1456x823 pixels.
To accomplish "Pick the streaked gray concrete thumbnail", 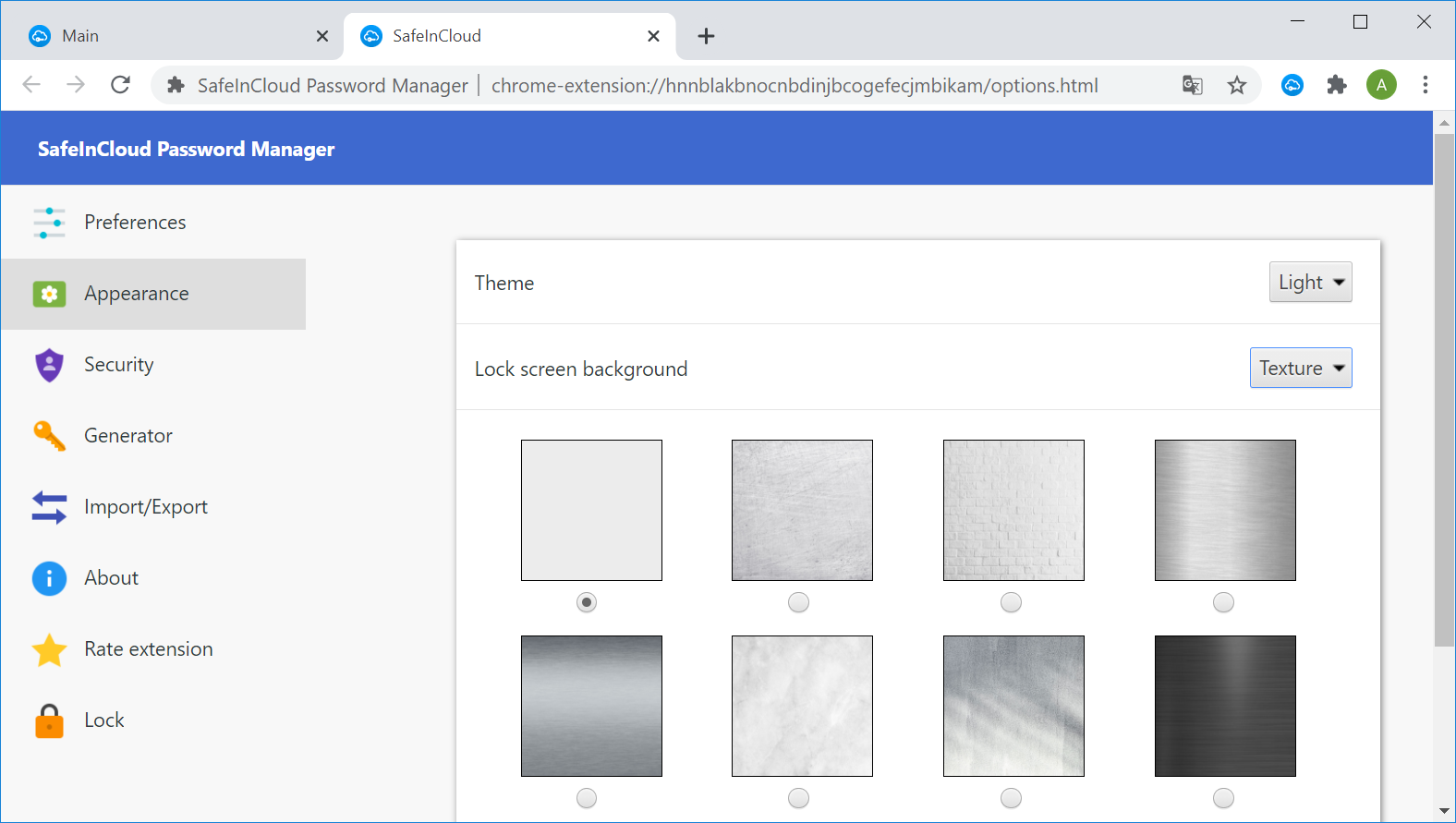I will click(x=1013, y=706).
